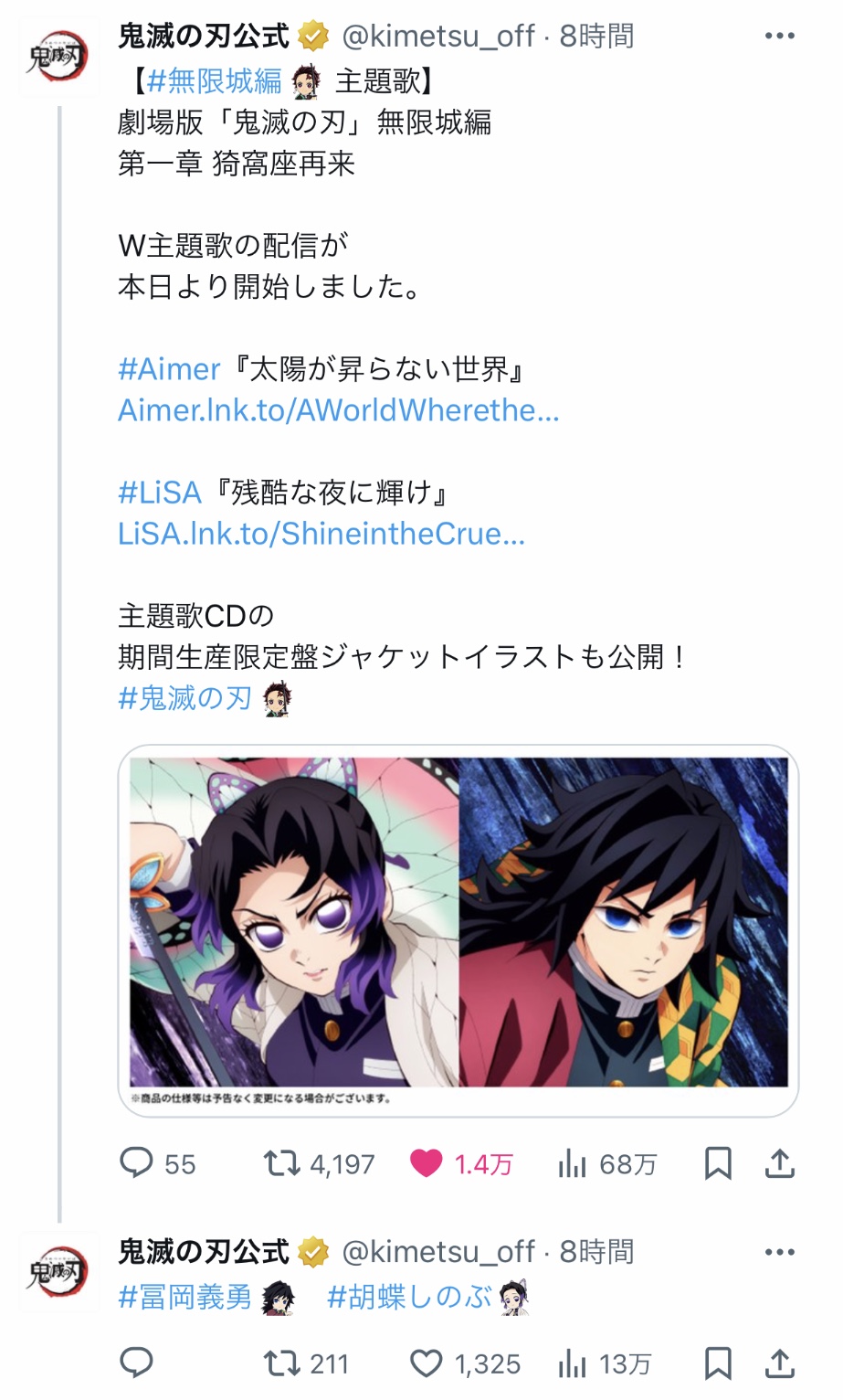
Task: Bookmark the second tweet
Action: coord(718,1363)
